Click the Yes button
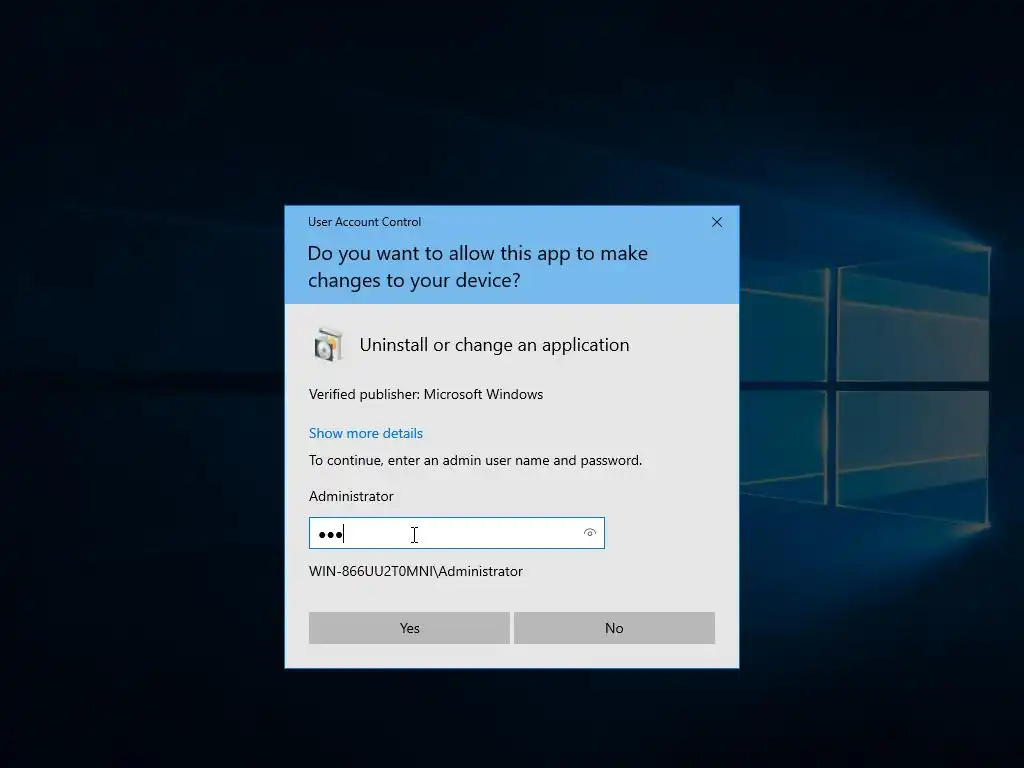The width and height of the screenshot is (1024, 768). 409,628
